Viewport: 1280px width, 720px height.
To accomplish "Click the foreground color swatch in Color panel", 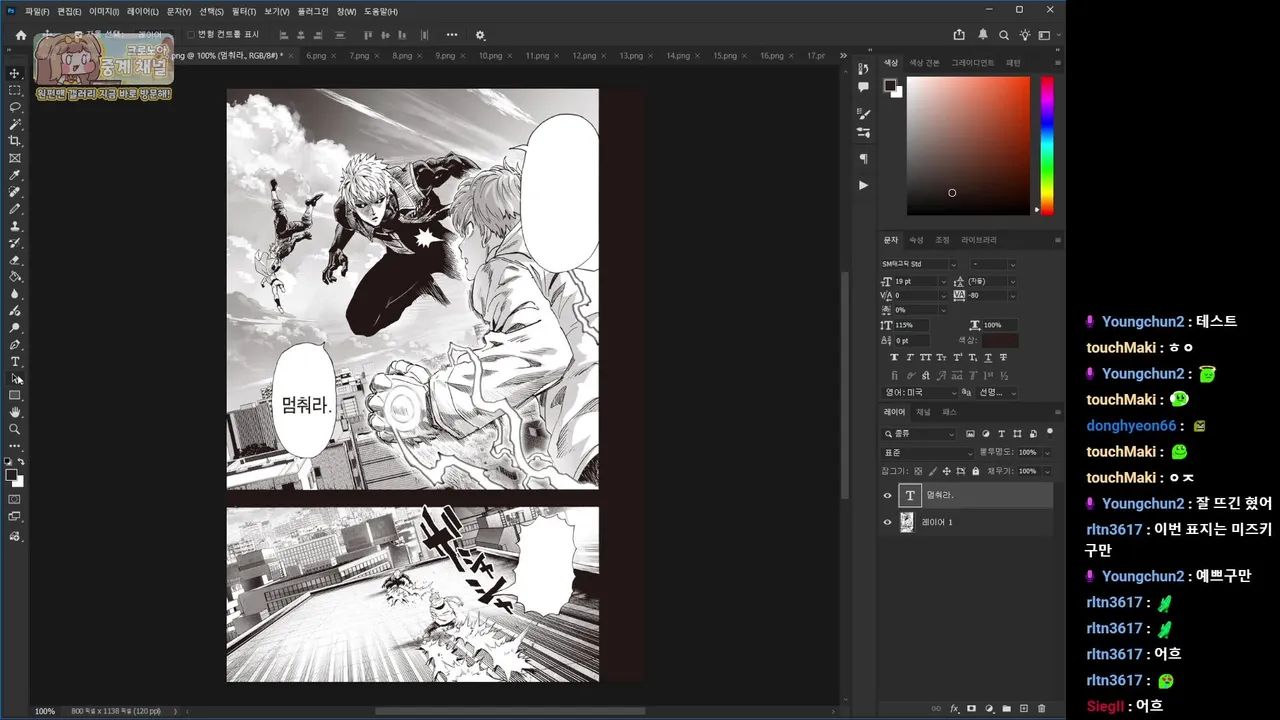I will (x=889, y=86).
